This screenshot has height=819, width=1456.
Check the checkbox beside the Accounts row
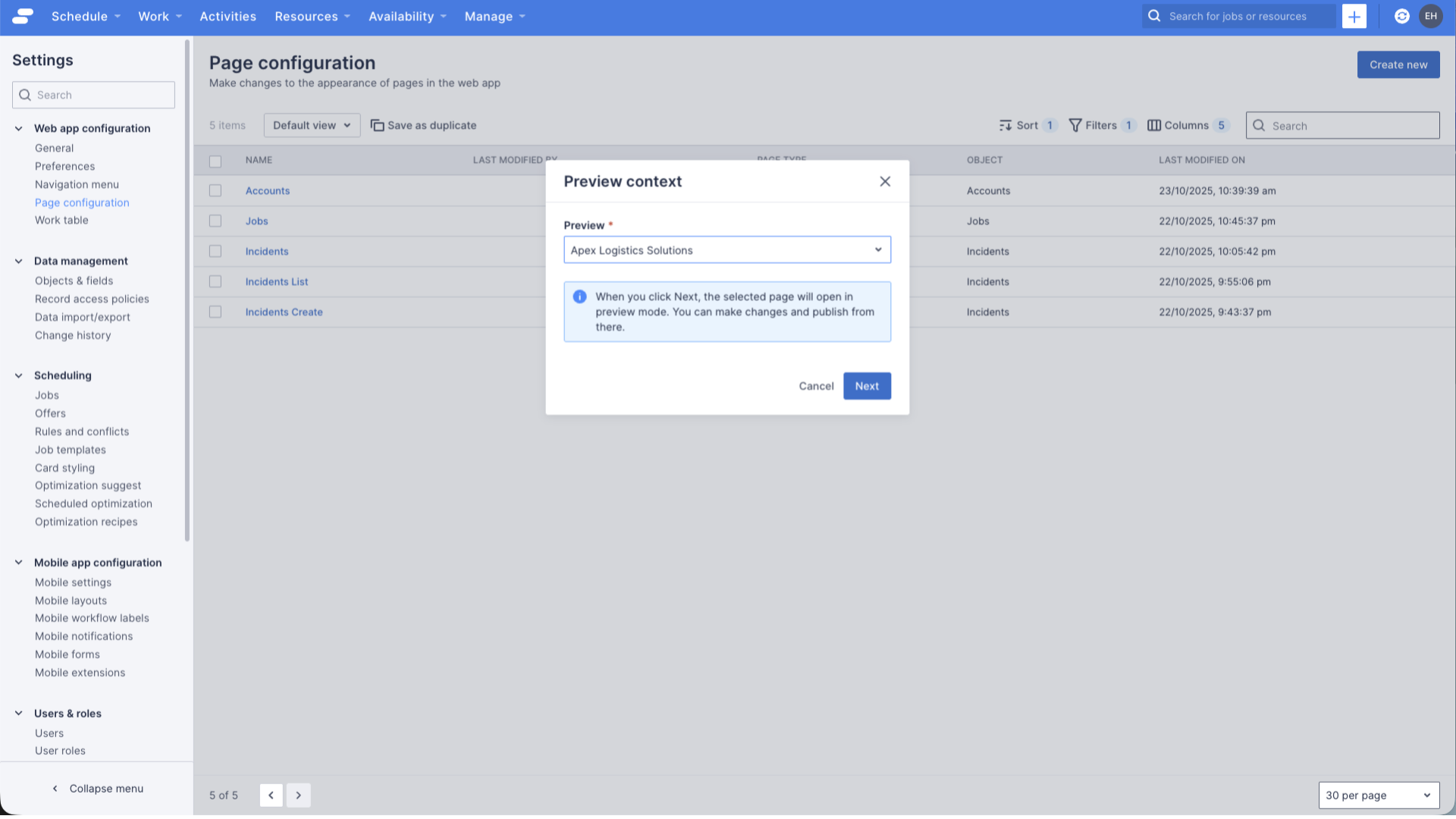[x=215, y=190]
